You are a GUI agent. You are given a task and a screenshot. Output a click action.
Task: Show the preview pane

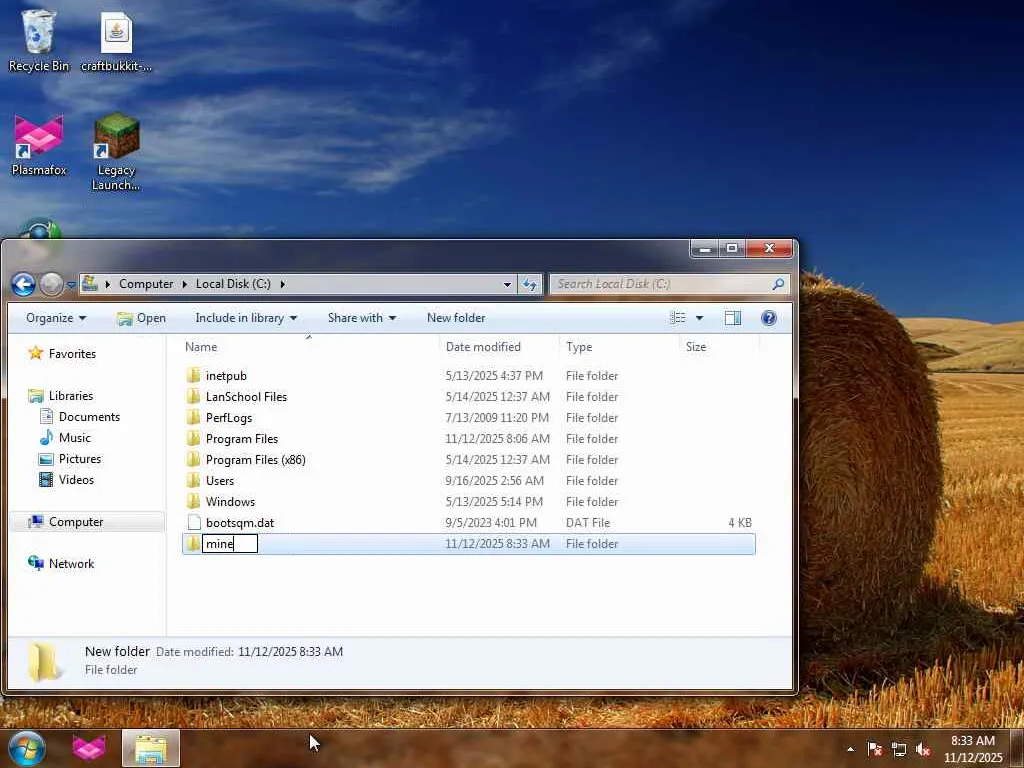(733, 318)
